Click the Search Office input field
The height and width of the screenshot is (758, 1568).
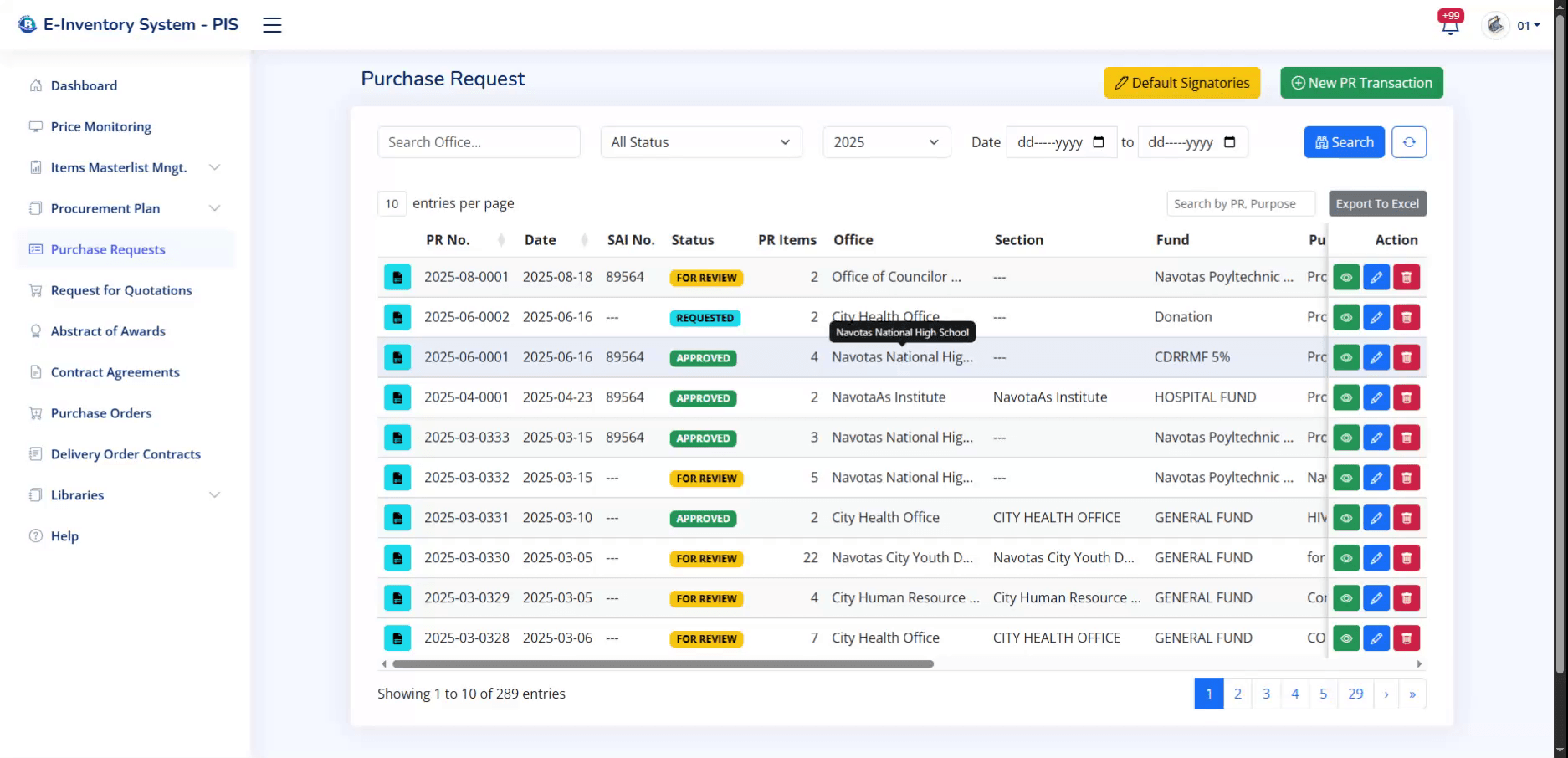(479, 142)
